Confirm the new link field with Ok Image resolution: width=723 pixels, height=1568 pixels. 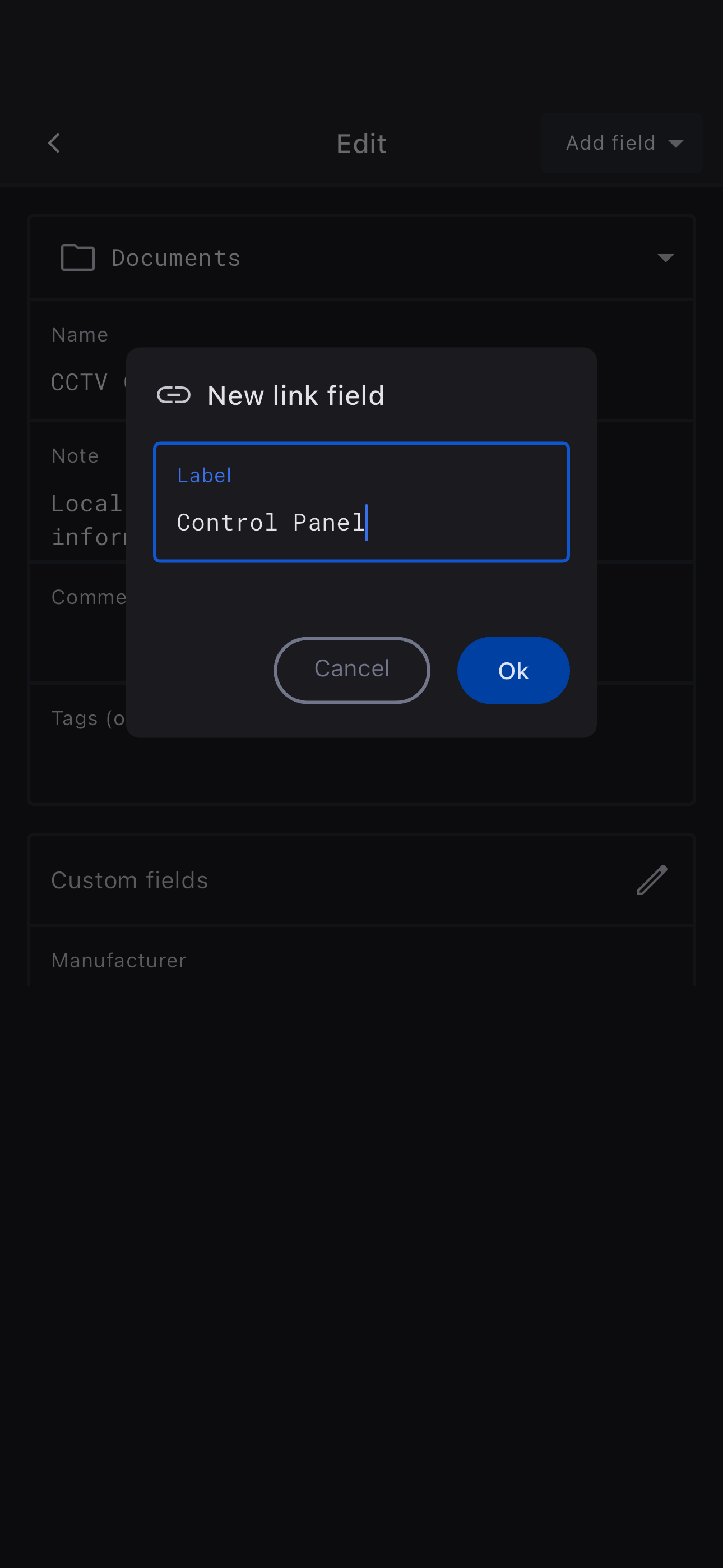click(x=512, y=670)
